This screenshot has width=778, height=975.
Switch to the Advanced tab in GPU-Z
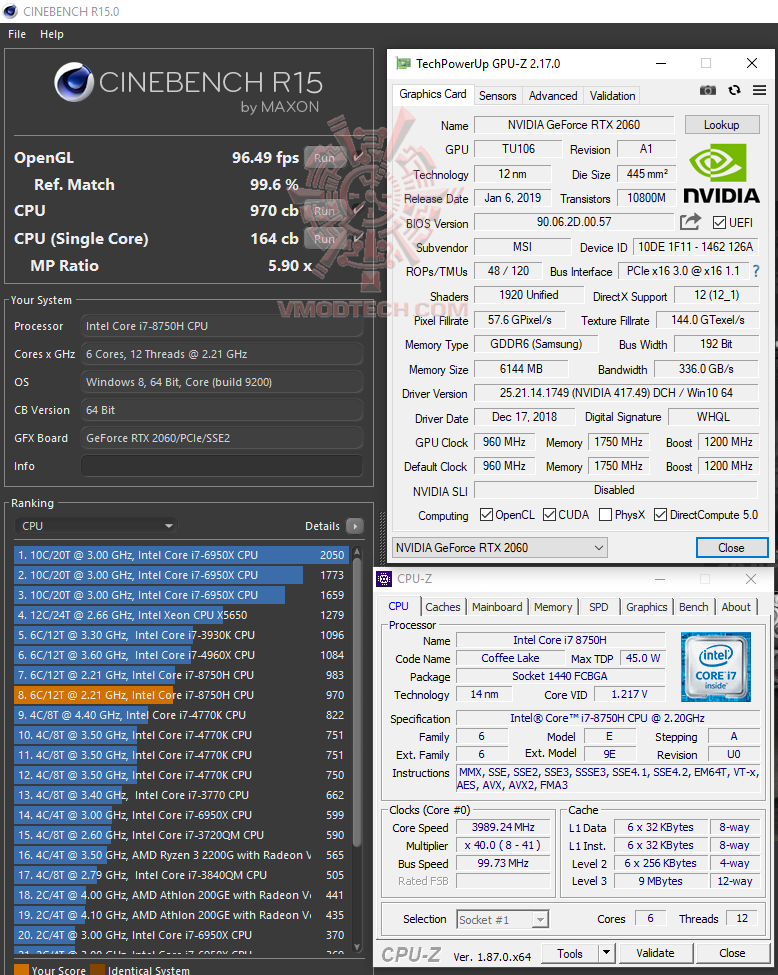point(553,96)
